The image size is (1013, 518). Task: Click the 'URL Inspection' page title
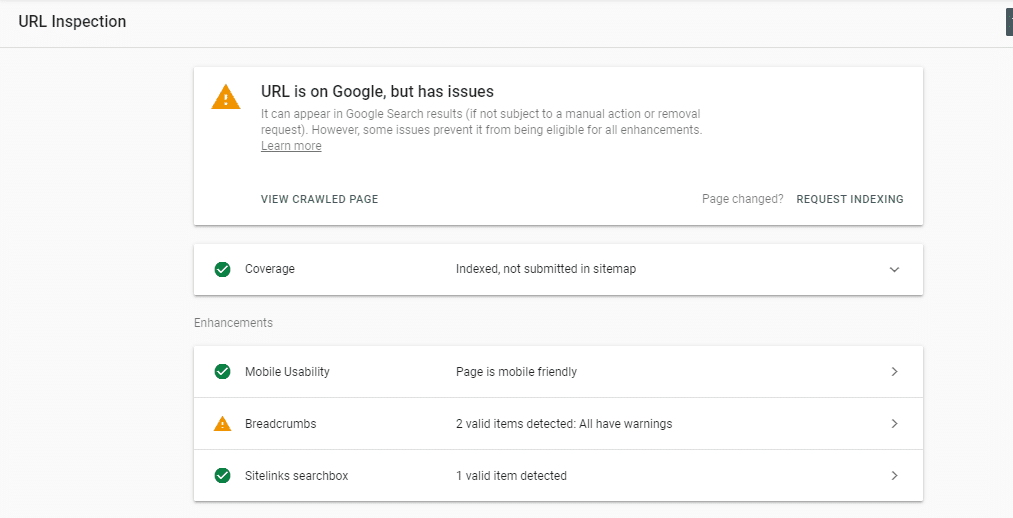pyautogui.click(x=72, y=22)
